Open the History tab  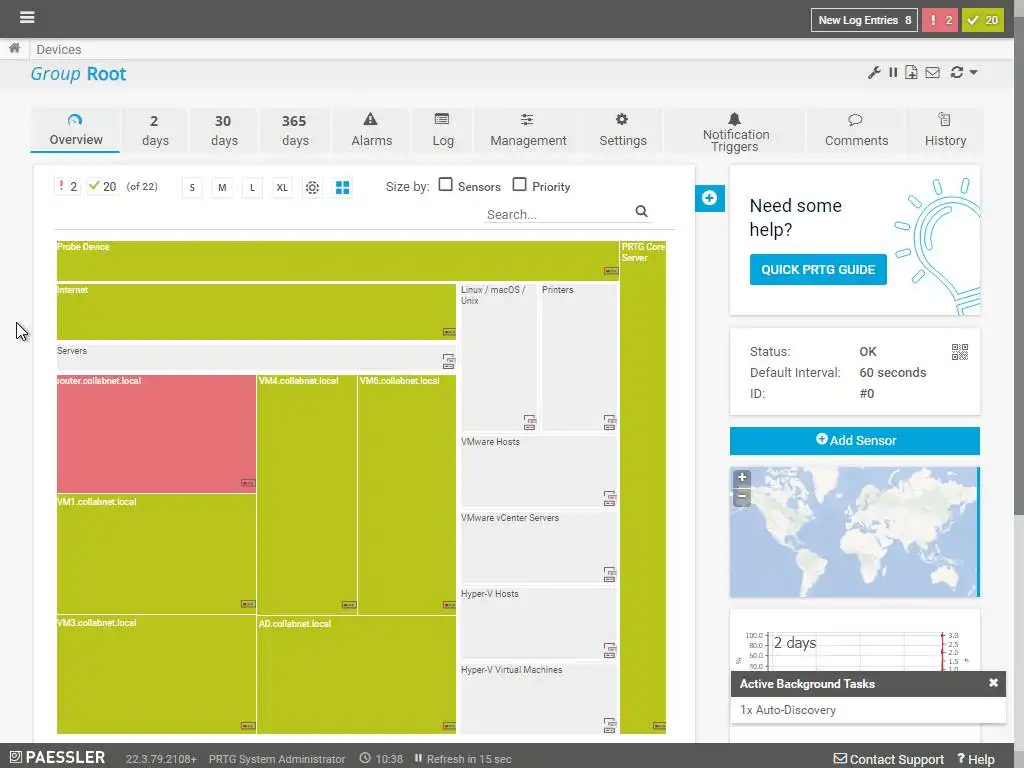pyautogui.click(x=945, y=131)
